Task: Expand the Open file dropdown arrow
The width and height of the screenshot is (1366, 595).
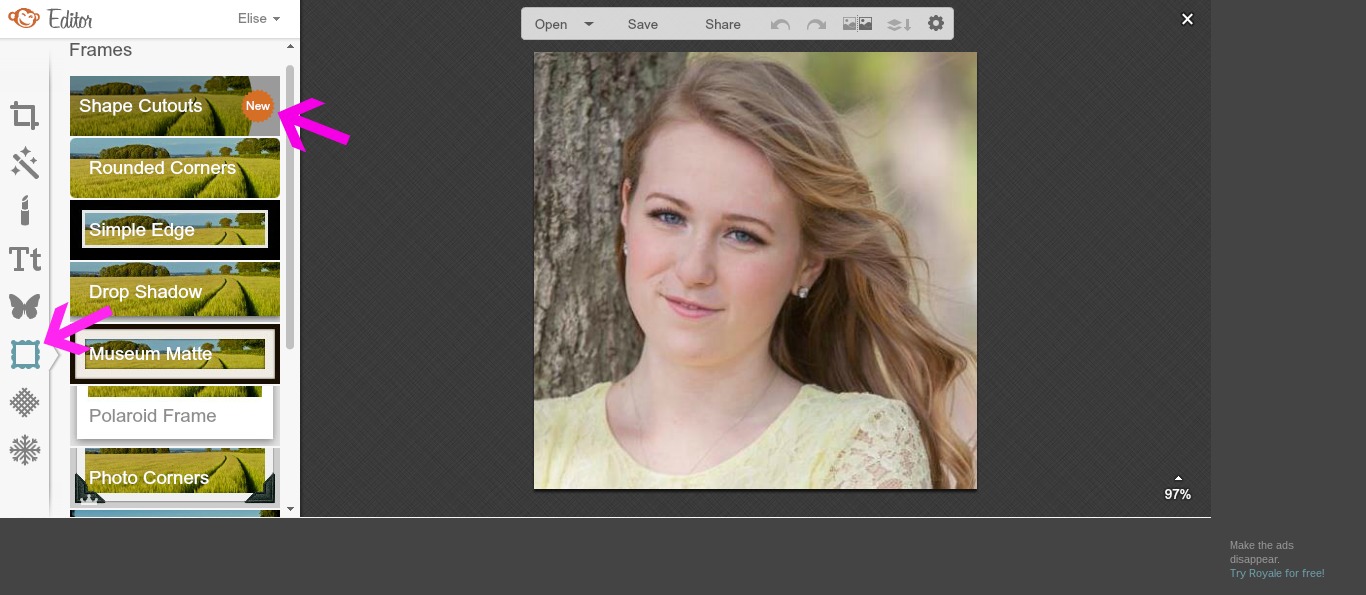Action: (x=588, y=23)
